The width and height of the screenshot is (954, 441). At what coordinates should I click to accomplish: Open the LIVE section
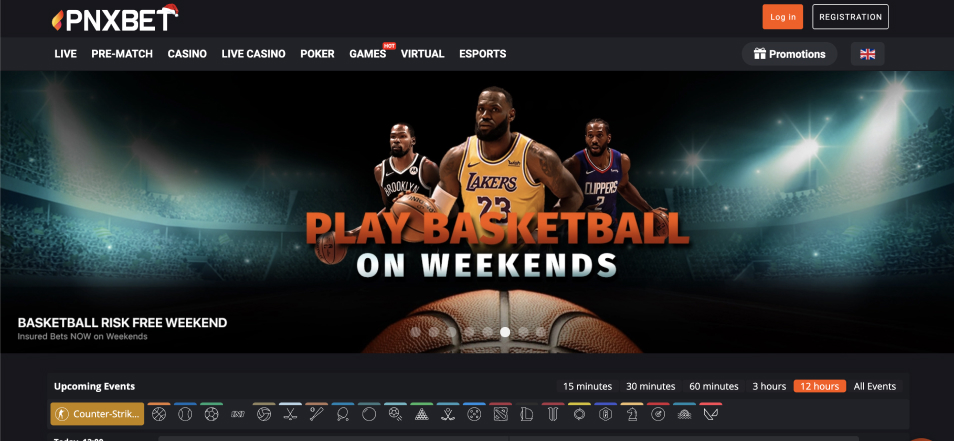[66, 54]
